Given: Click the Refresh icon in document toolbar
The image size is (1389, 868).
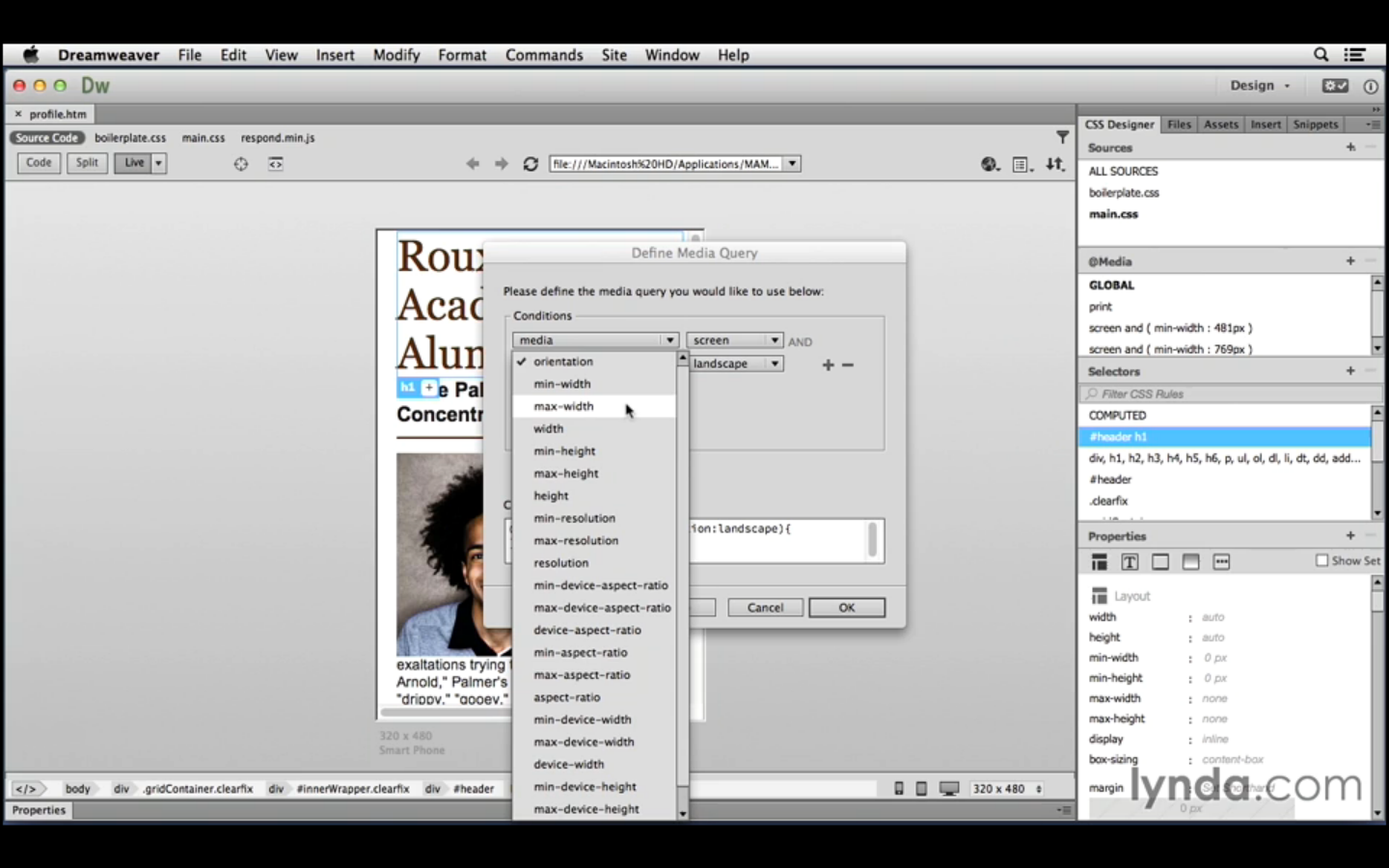Looking at the screenshot, I should (531, 164).
